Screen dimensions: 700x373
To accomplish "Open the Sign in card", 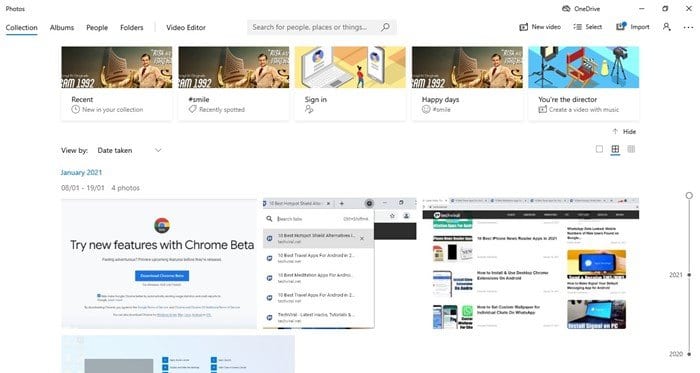I will click(x=350, y=83).
